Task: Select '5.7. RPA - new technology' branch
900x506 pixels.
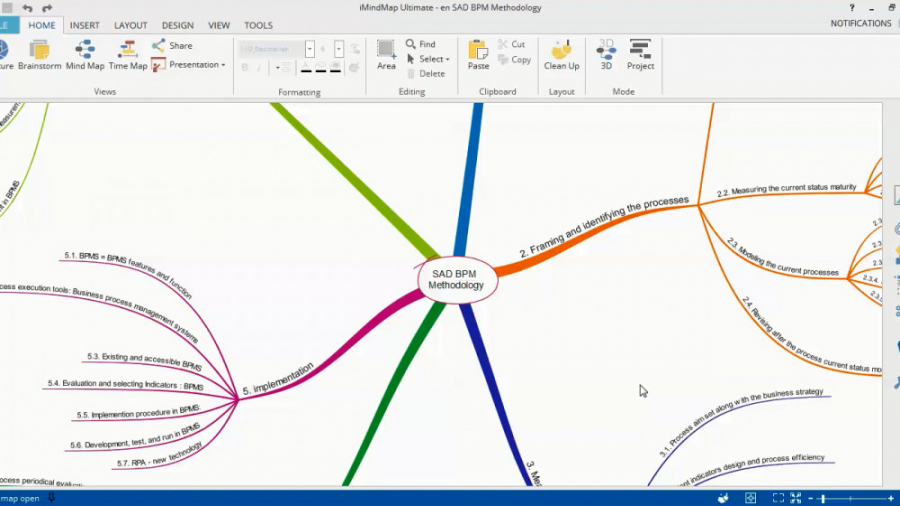Action: (x=160, y=453)
